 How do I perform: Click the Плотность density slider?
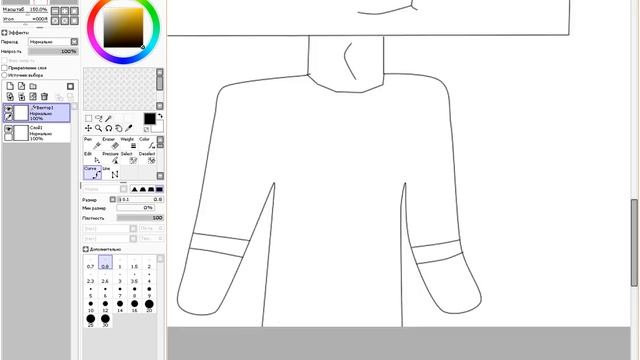[x=140, y=218]
